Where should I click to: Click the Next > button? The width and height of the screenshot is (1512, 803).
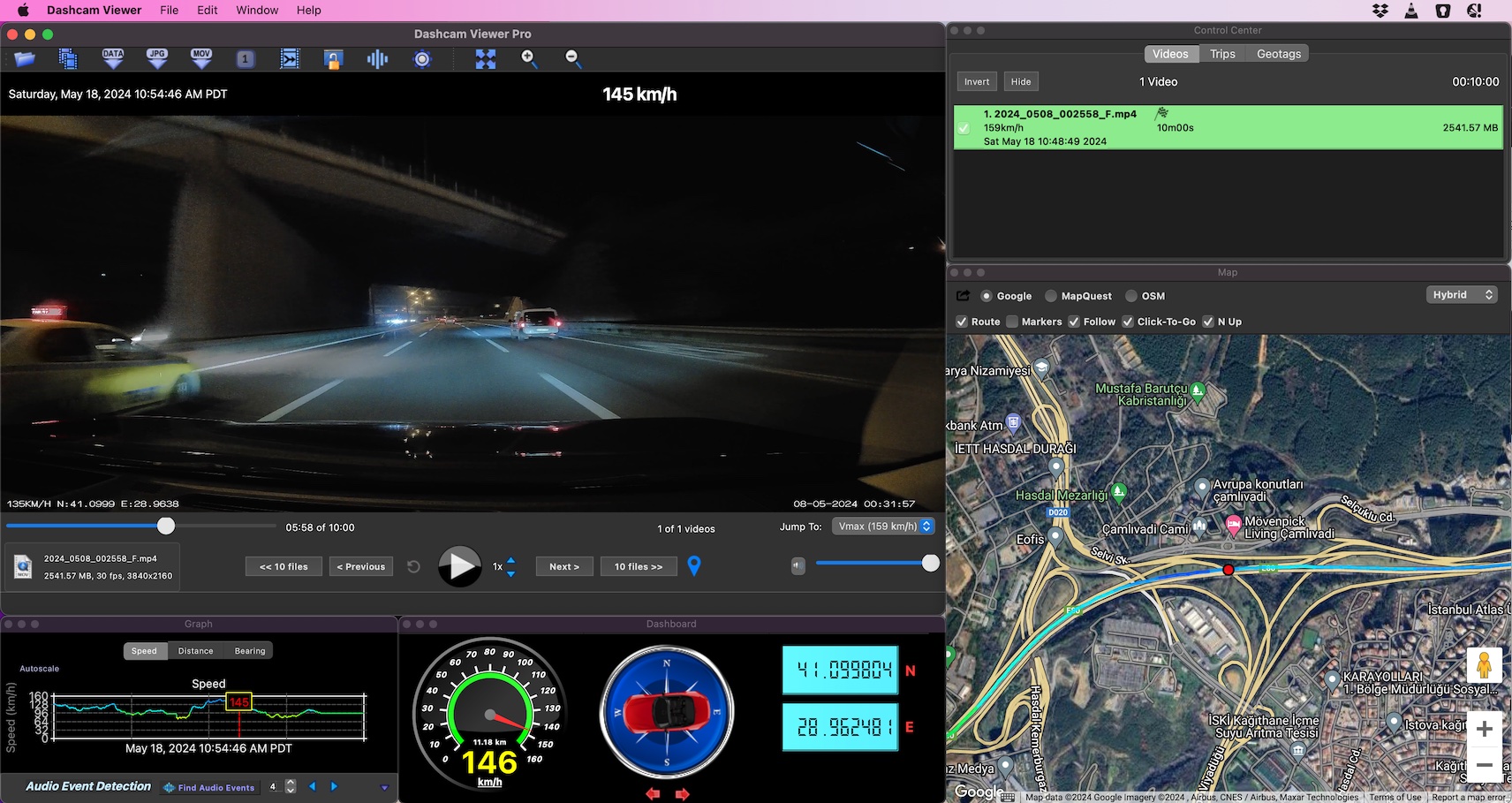[564, 566]
